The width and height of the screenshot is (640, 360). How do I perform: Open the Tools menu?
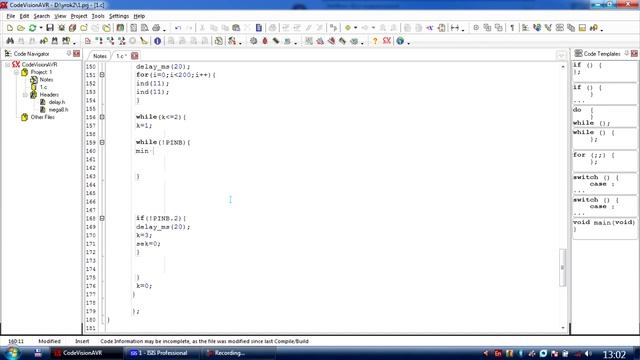(x=98, y=16)
